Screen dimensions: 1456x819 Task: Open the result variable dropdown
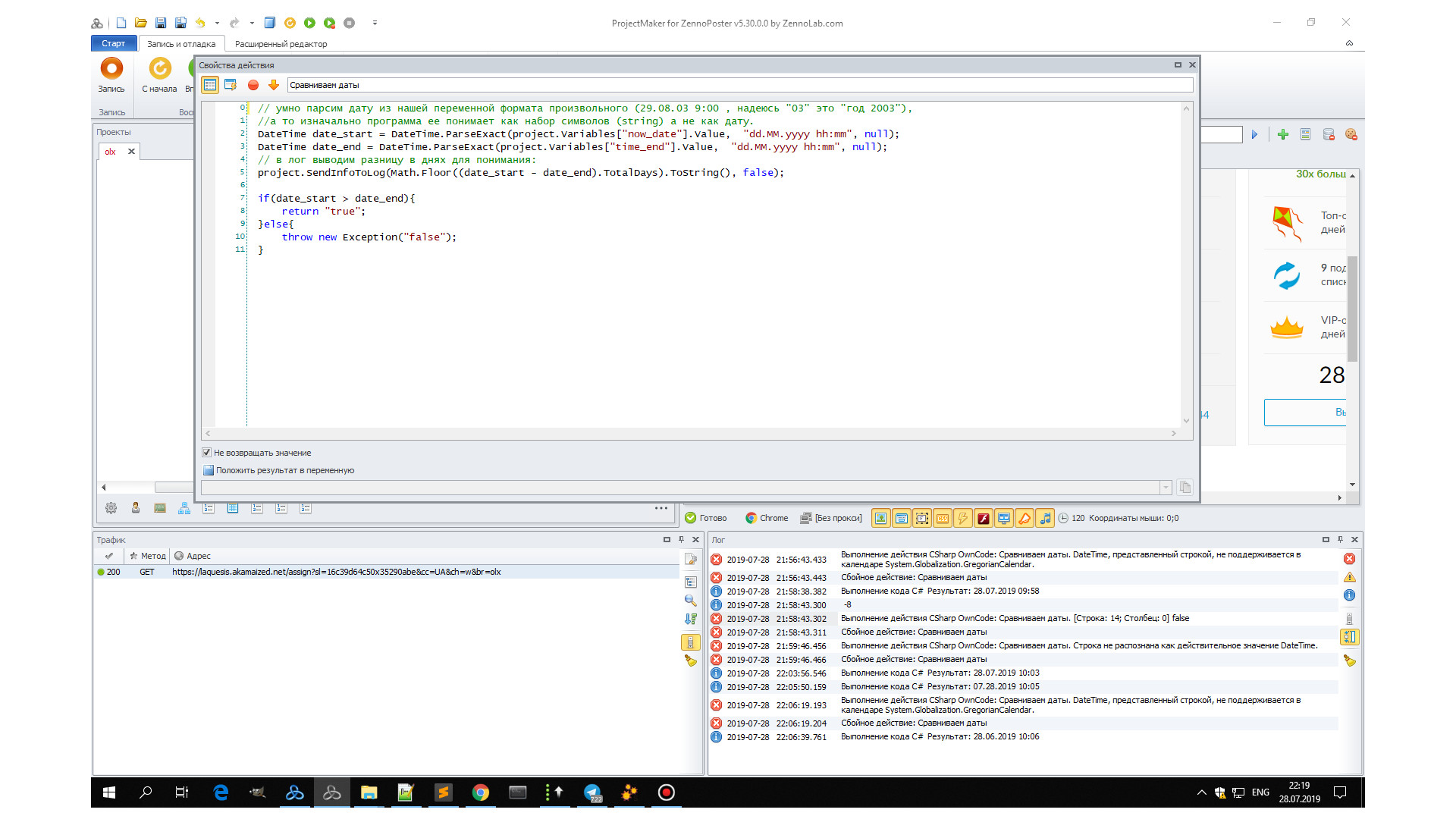coord(1166,488)
